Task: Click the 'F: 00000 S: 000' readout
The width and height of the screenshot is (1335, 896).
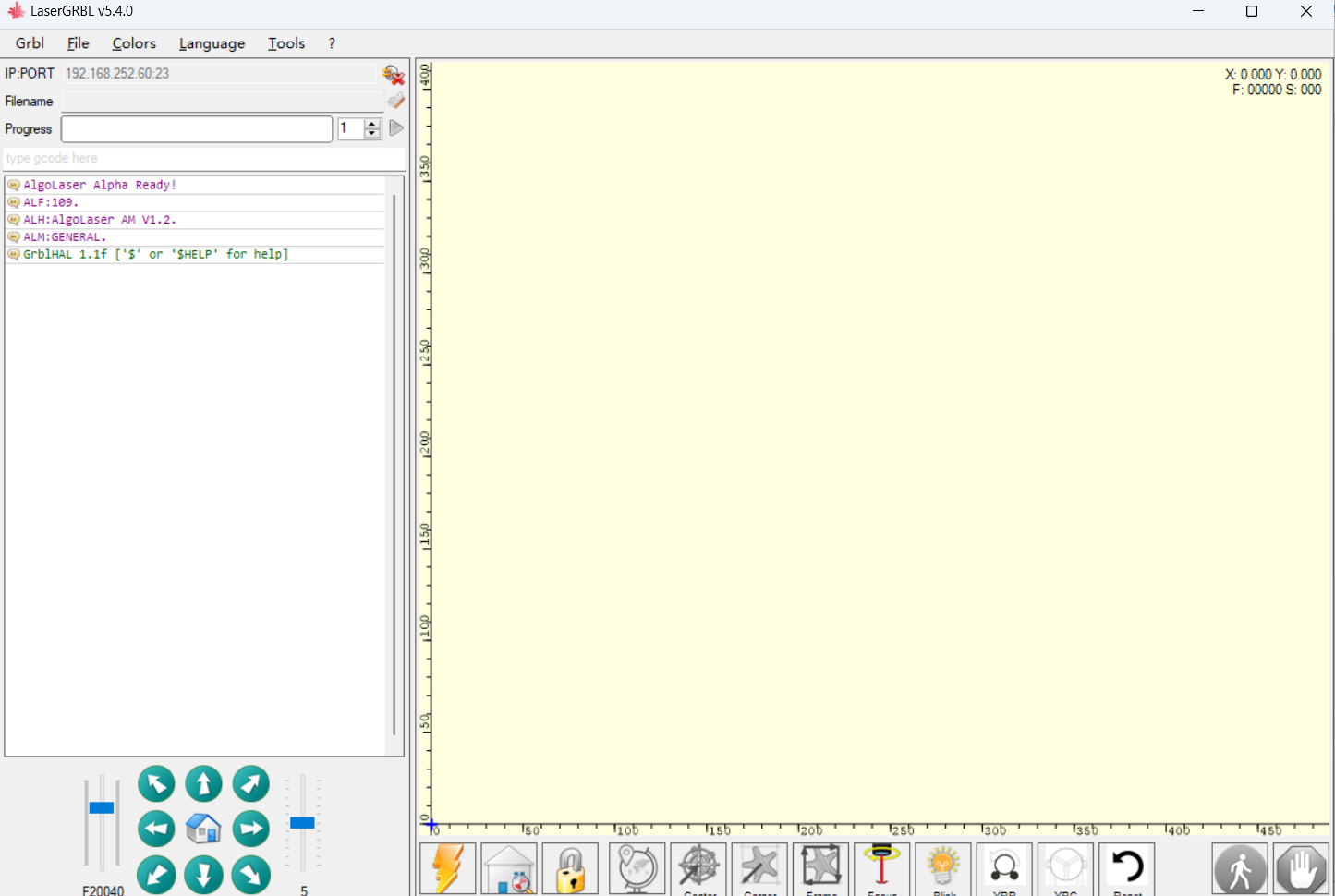Action: coord(1277,90)
